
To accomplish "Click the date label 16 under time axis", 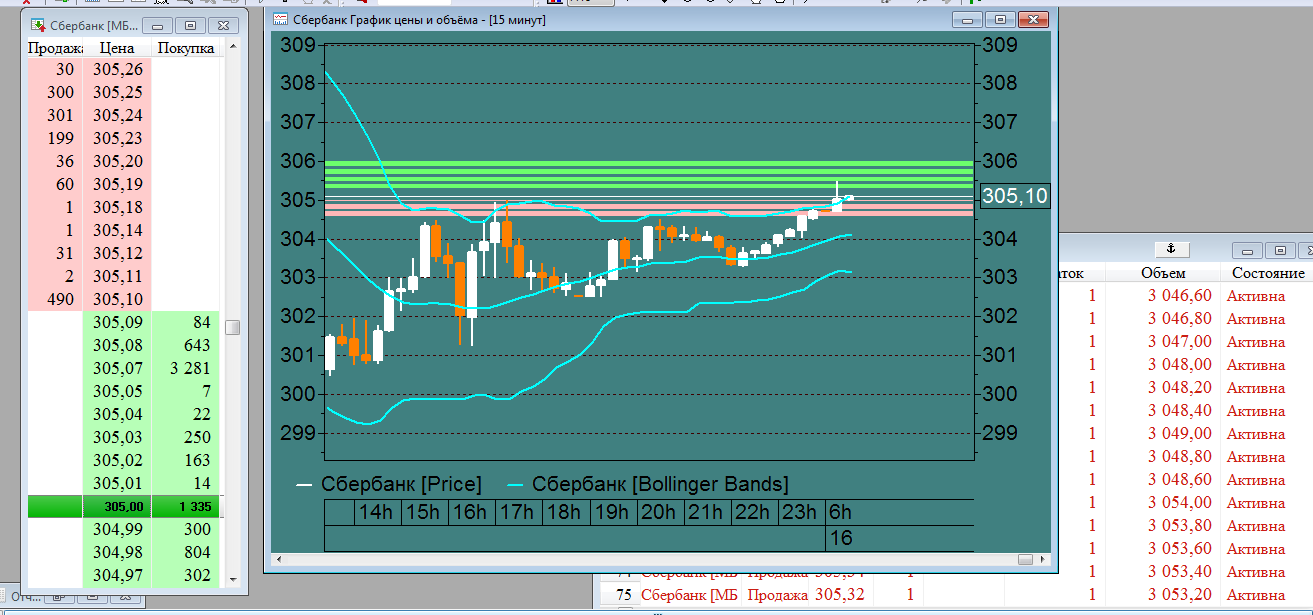I will click(840, 539).
